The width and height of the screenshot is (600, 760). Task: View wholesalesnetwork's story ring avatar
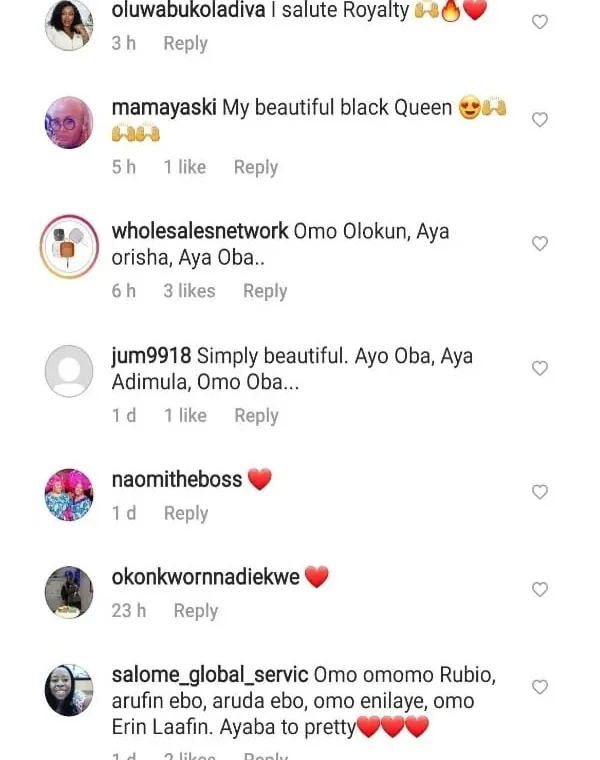(x=69, y=246)
